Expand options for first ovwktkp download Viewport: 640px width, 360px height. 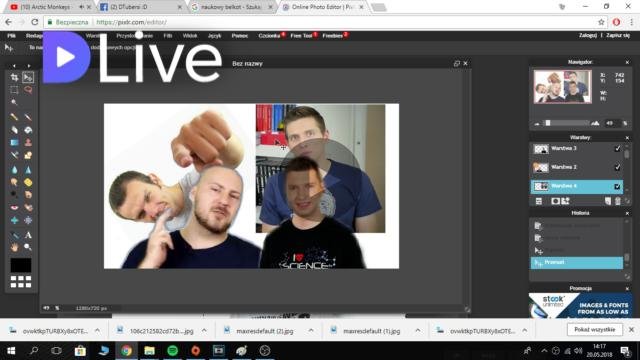tap(97, 330)
